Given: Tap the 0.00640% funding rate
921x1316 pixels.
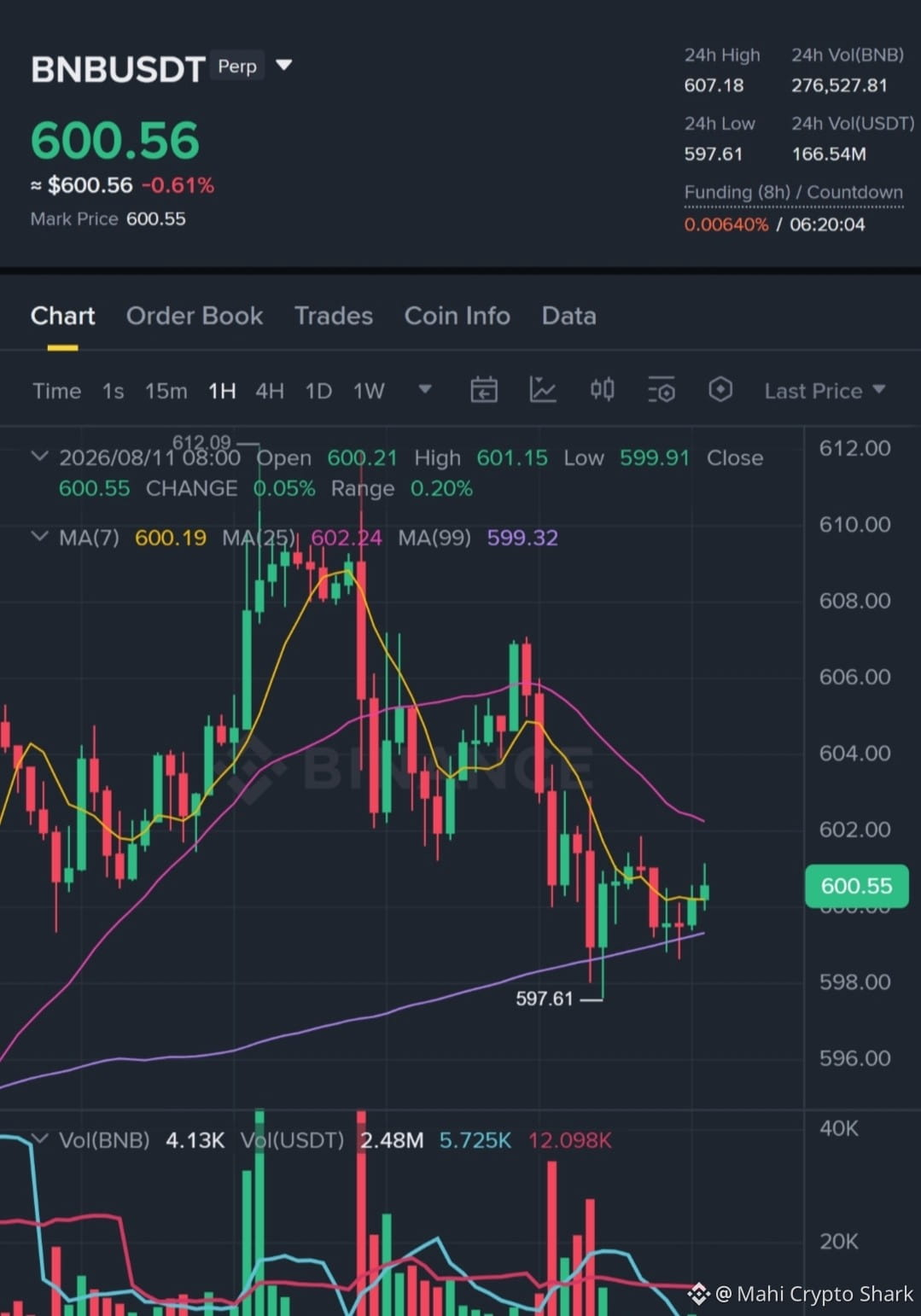Looking at the screenshot, I should 726,224.
